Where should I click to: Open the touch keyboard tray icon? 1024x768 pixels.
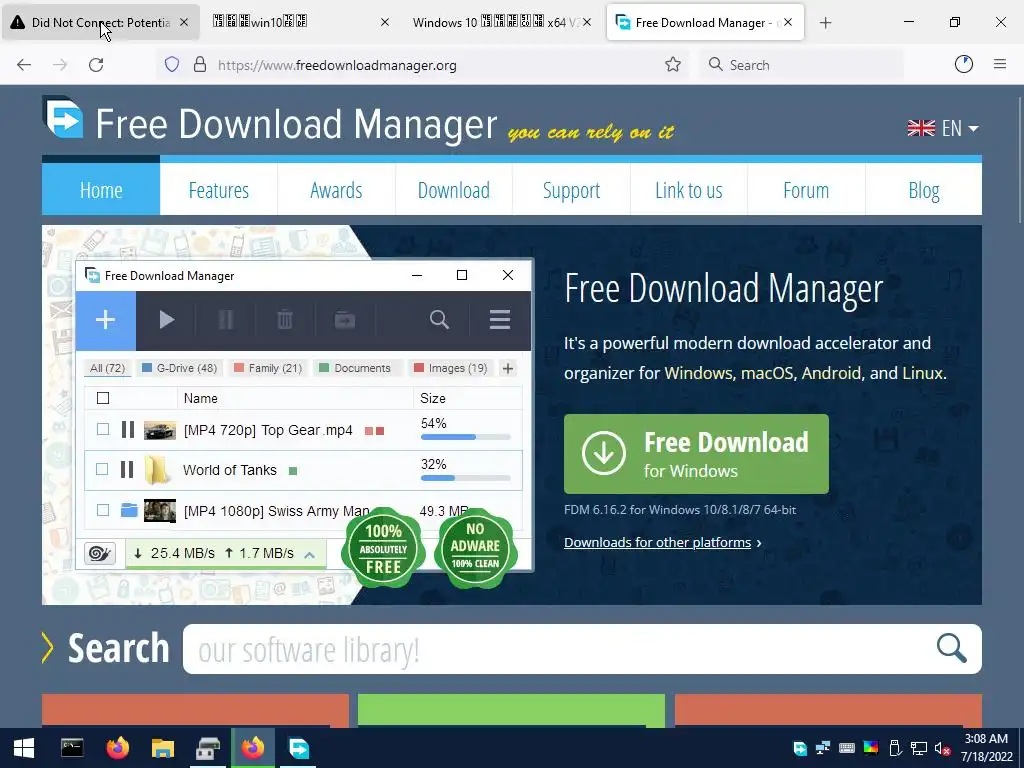pos(846,748)
